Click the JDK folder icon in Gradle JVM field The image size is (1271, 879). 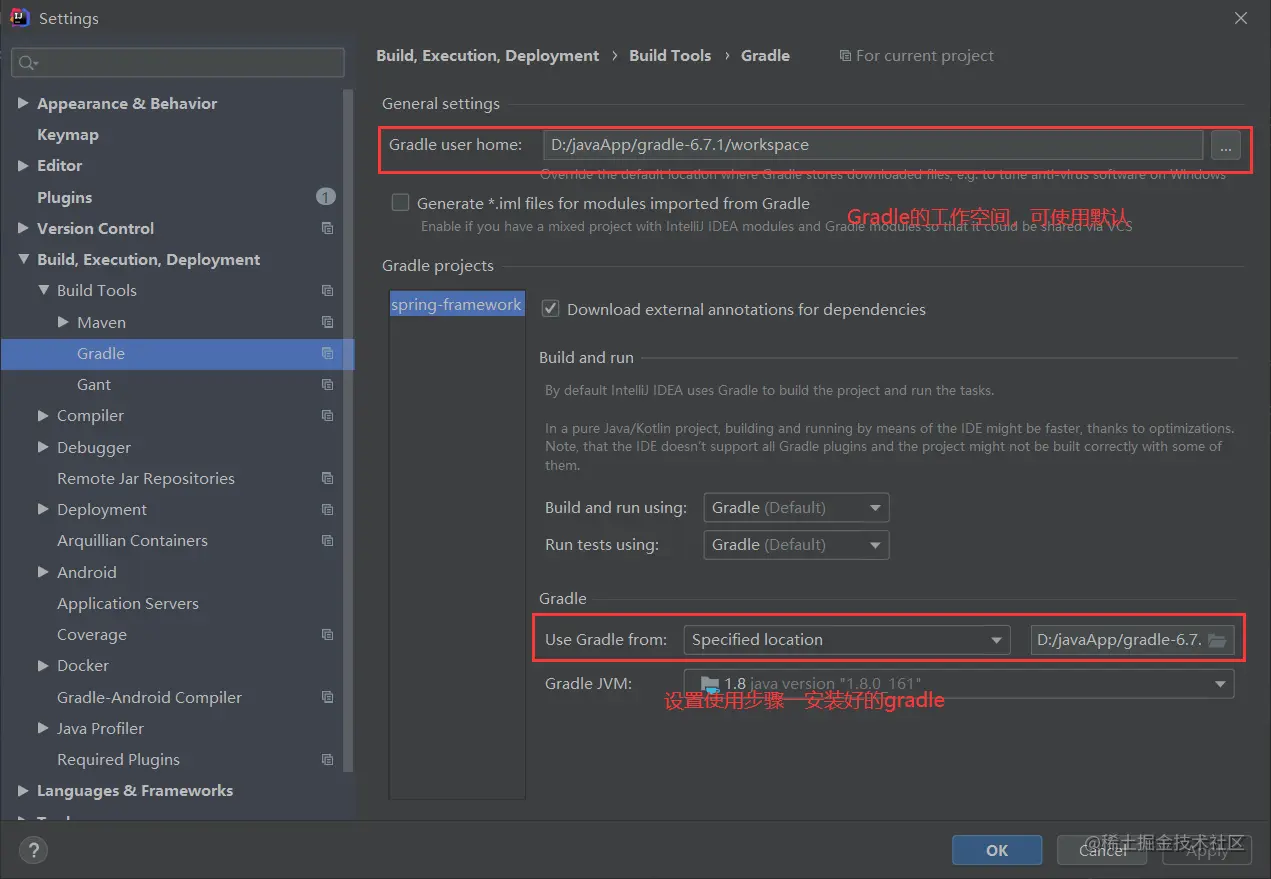710,685
